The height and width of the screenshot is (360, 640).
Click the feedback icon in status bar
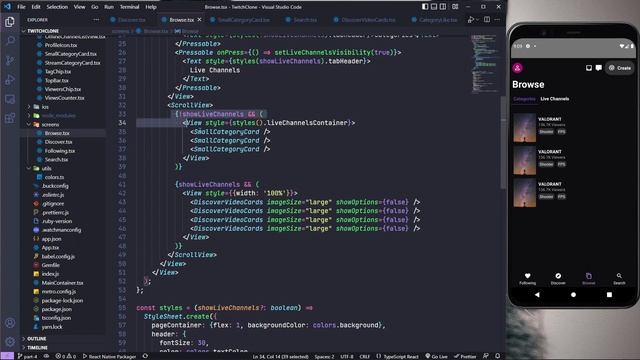[486, 356]
